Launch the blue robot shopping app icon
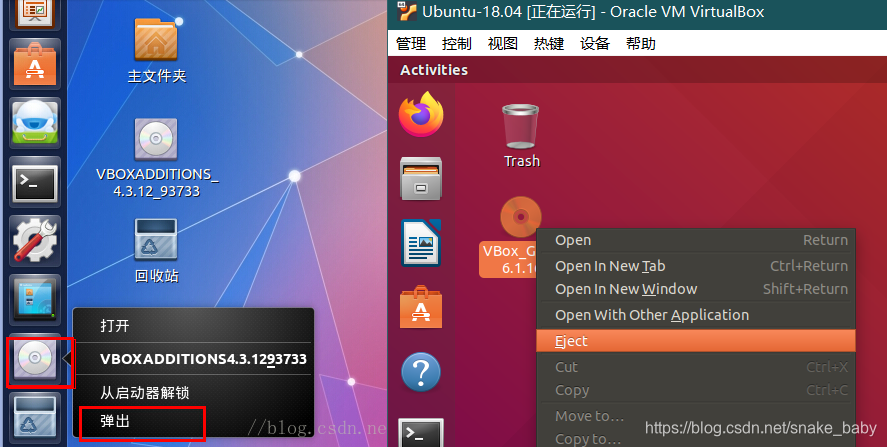887x447 pixels. 35,123
